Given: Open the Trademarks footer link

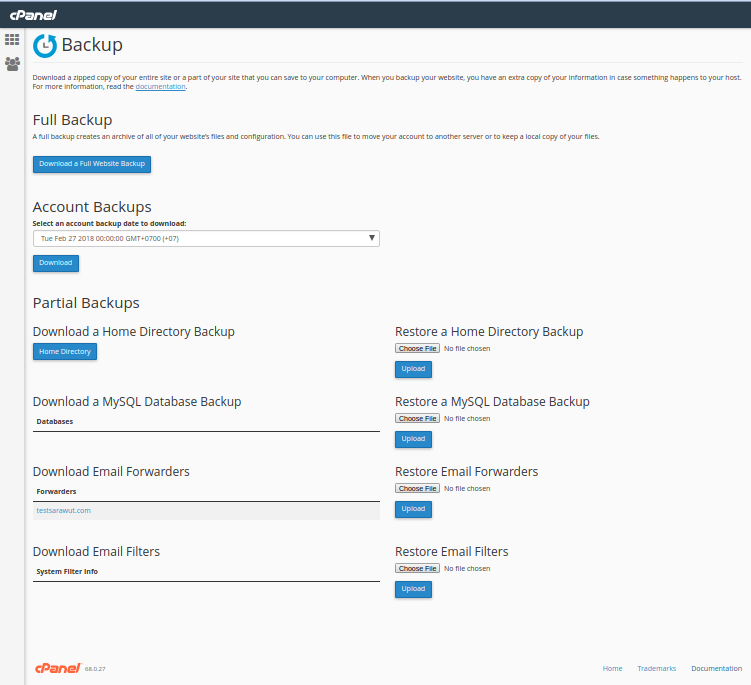Looking at the screenshot, I should 656,668.
